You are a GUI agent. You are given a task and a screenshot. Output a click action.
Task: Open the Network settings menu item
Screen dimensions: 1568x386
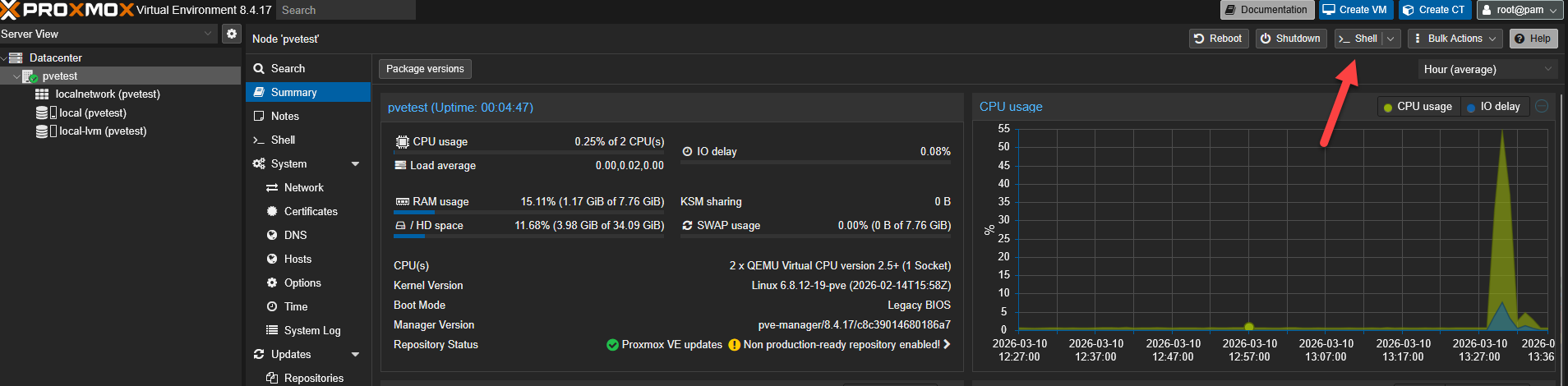click(x=303, y=188)
